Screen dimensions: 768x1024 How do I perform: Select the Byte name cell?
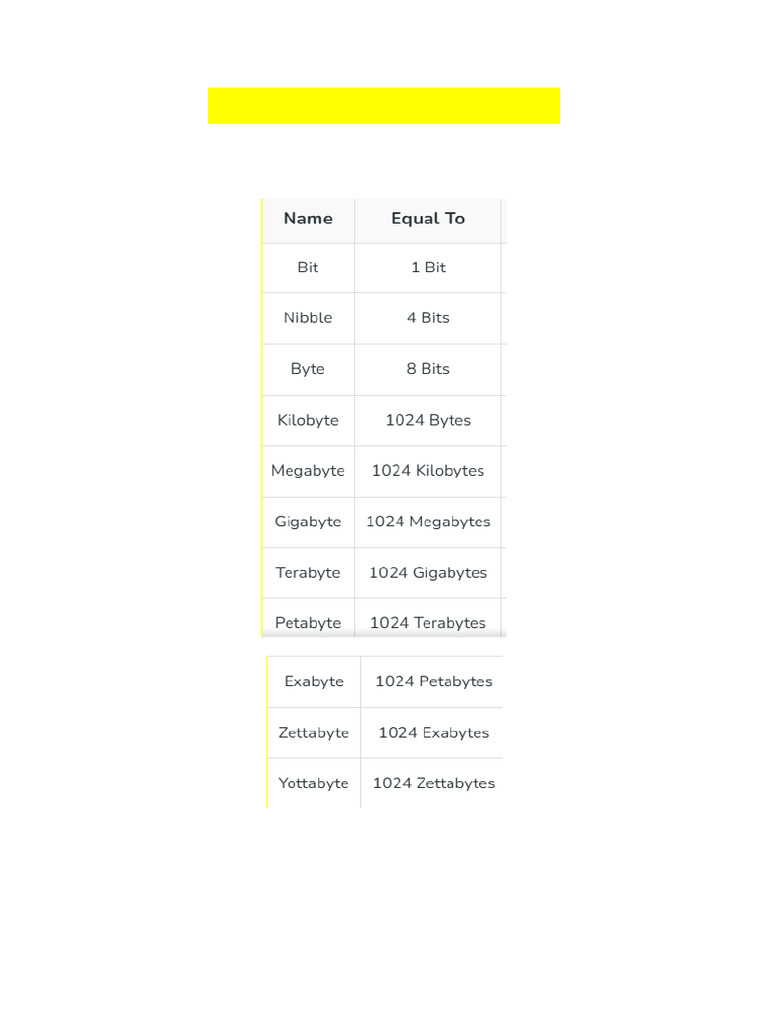308,370
